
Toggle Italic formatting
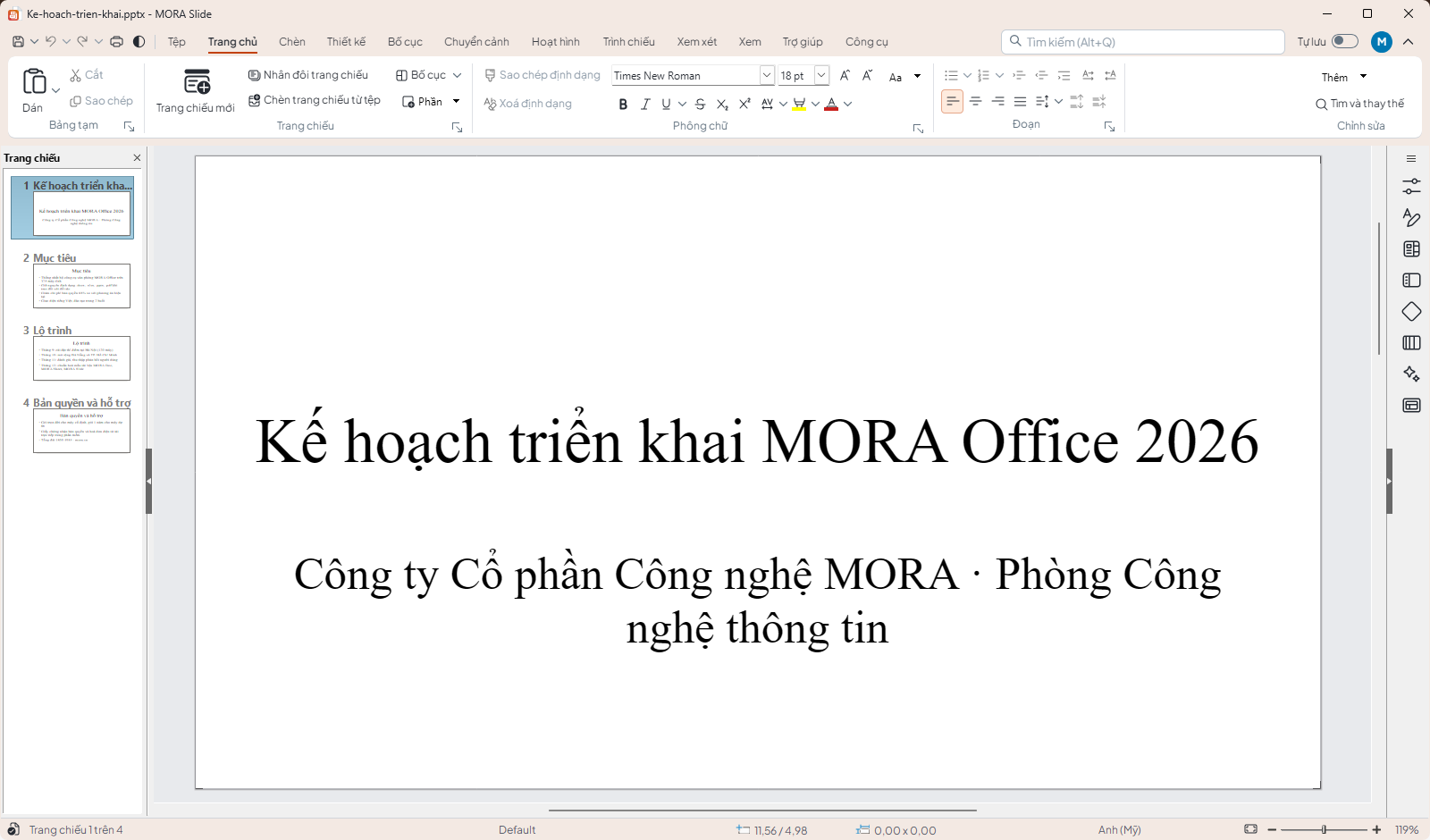[645, 105]
